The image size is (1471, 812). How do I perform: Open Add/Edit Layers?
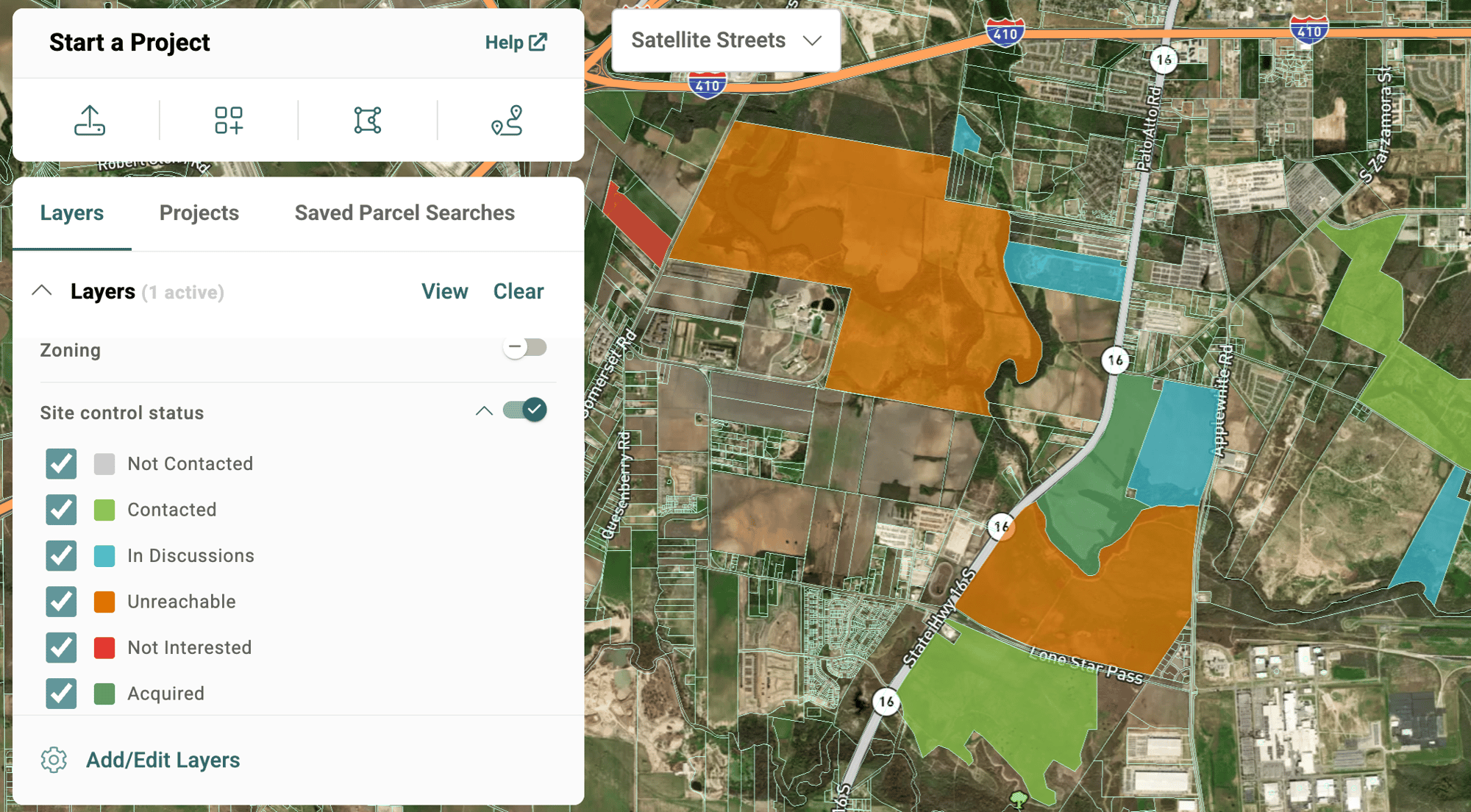pos(163,760)
